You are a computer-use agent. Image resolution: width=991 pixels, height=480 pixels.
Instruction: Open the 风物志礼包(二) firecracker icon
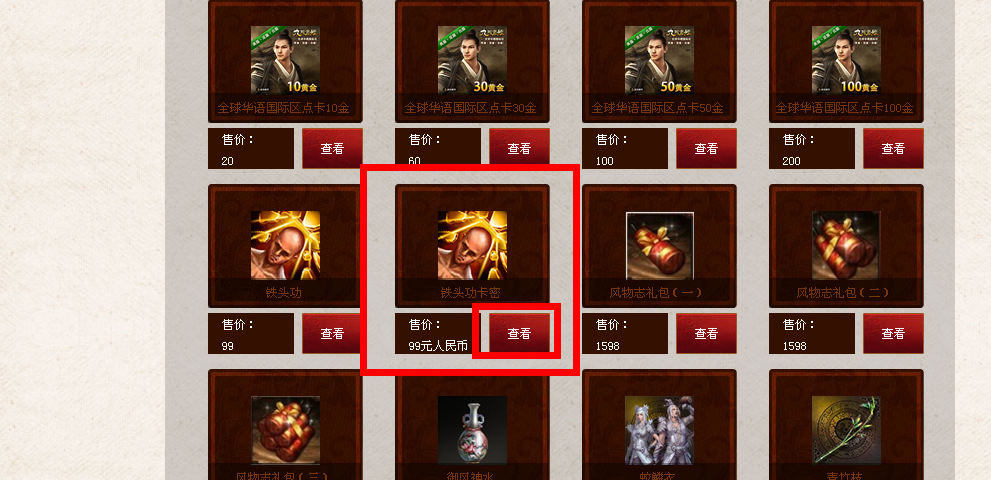846,245
